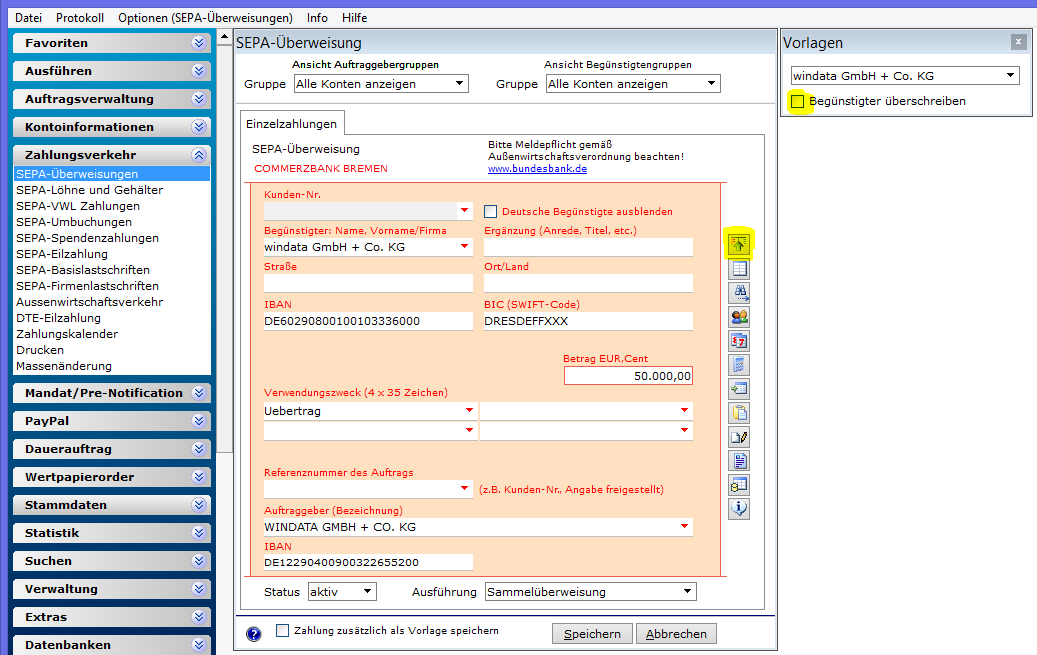1037x655 pixels.
Task: Click the green up-arrow template icon
Action: (739, 244)
